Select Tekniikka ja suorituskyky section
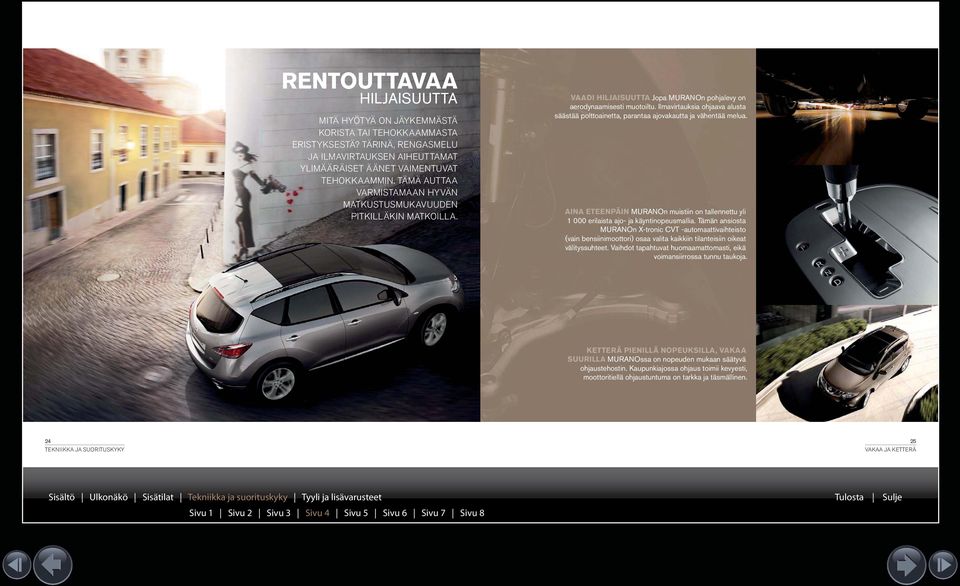Screen dimensions: 960x586 (x=238, y=497)
